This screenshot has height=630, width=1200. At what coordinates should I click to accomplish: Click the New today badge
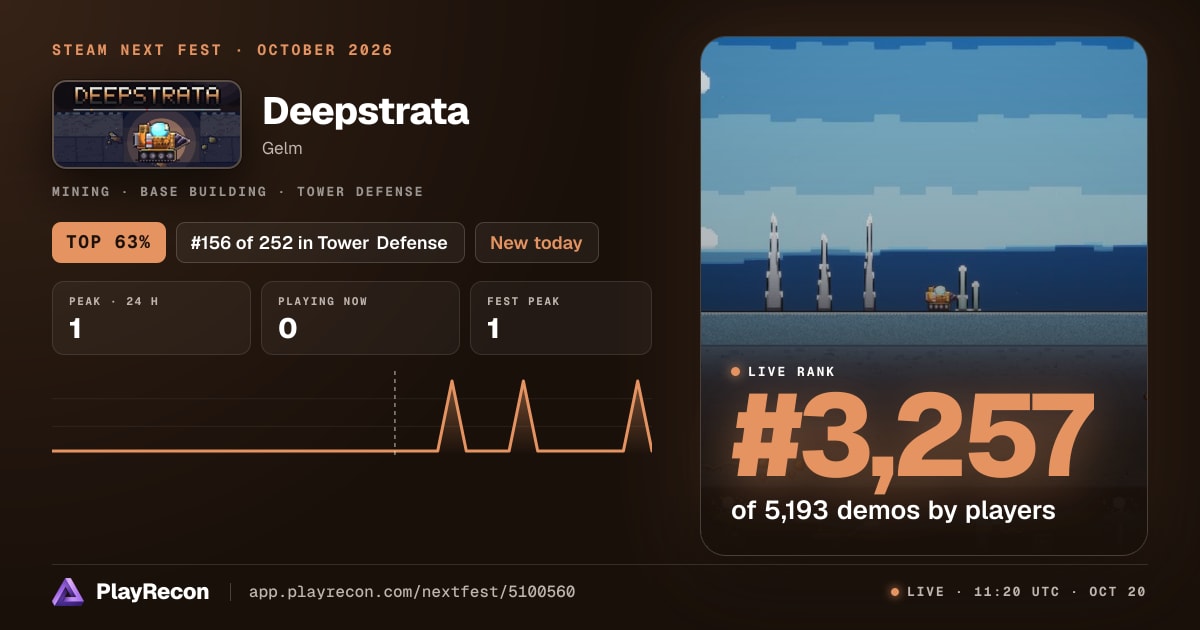click(536, 242)
